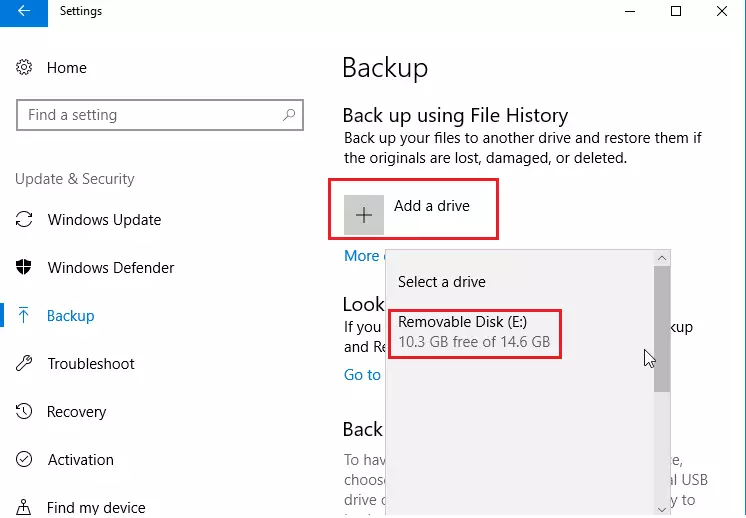Minimize the Settings window
746x518 pixels.
click(x=630, y=11)
